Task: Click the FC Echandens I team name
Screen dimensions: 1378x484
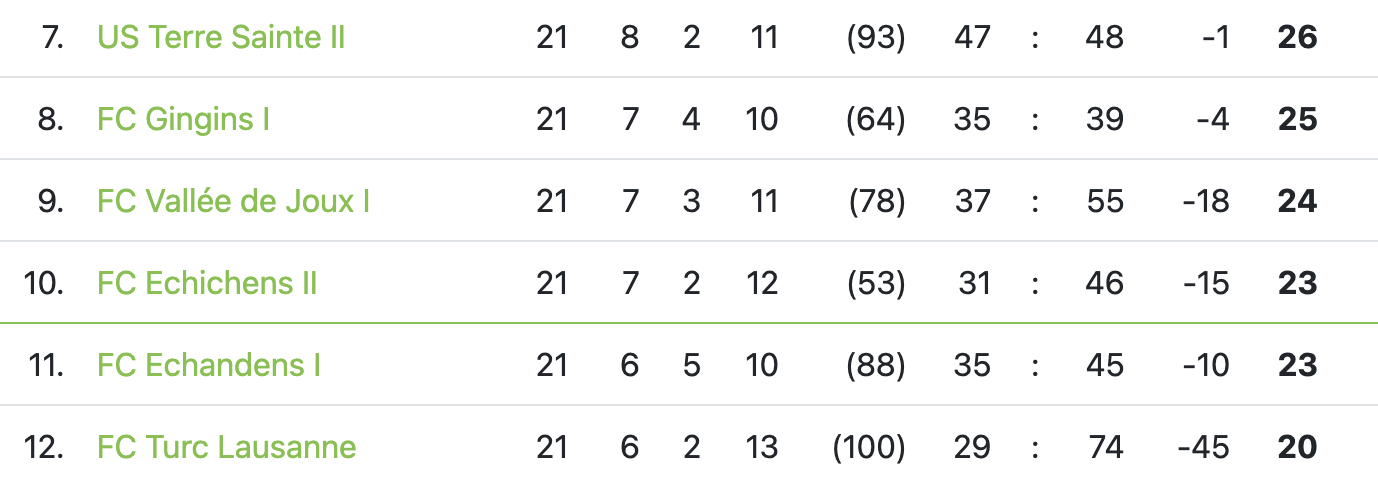Action: point(209,366)
